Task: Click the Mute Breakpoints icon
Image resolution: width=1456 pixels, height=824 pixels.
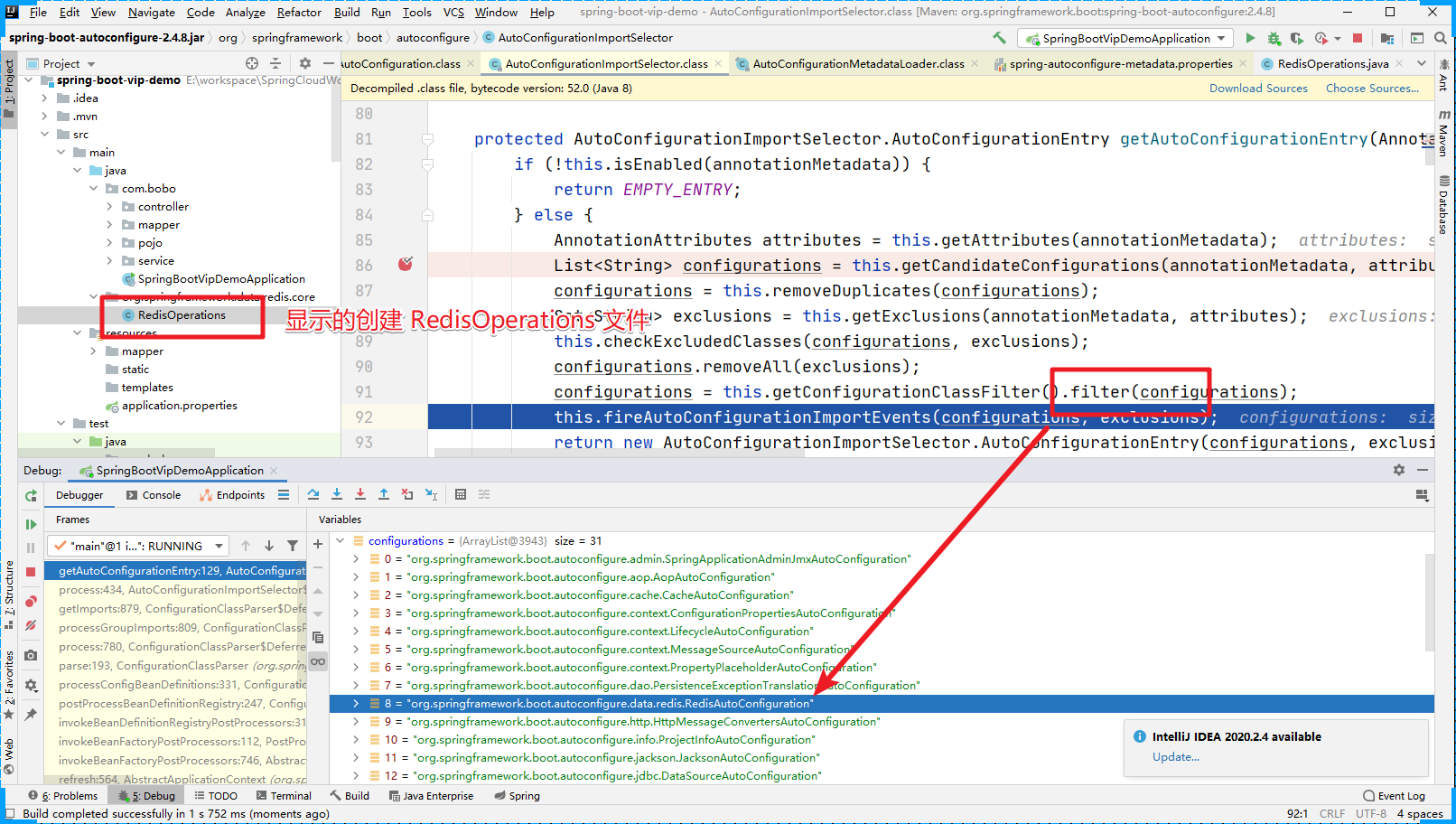Action: tap(31, 625)
